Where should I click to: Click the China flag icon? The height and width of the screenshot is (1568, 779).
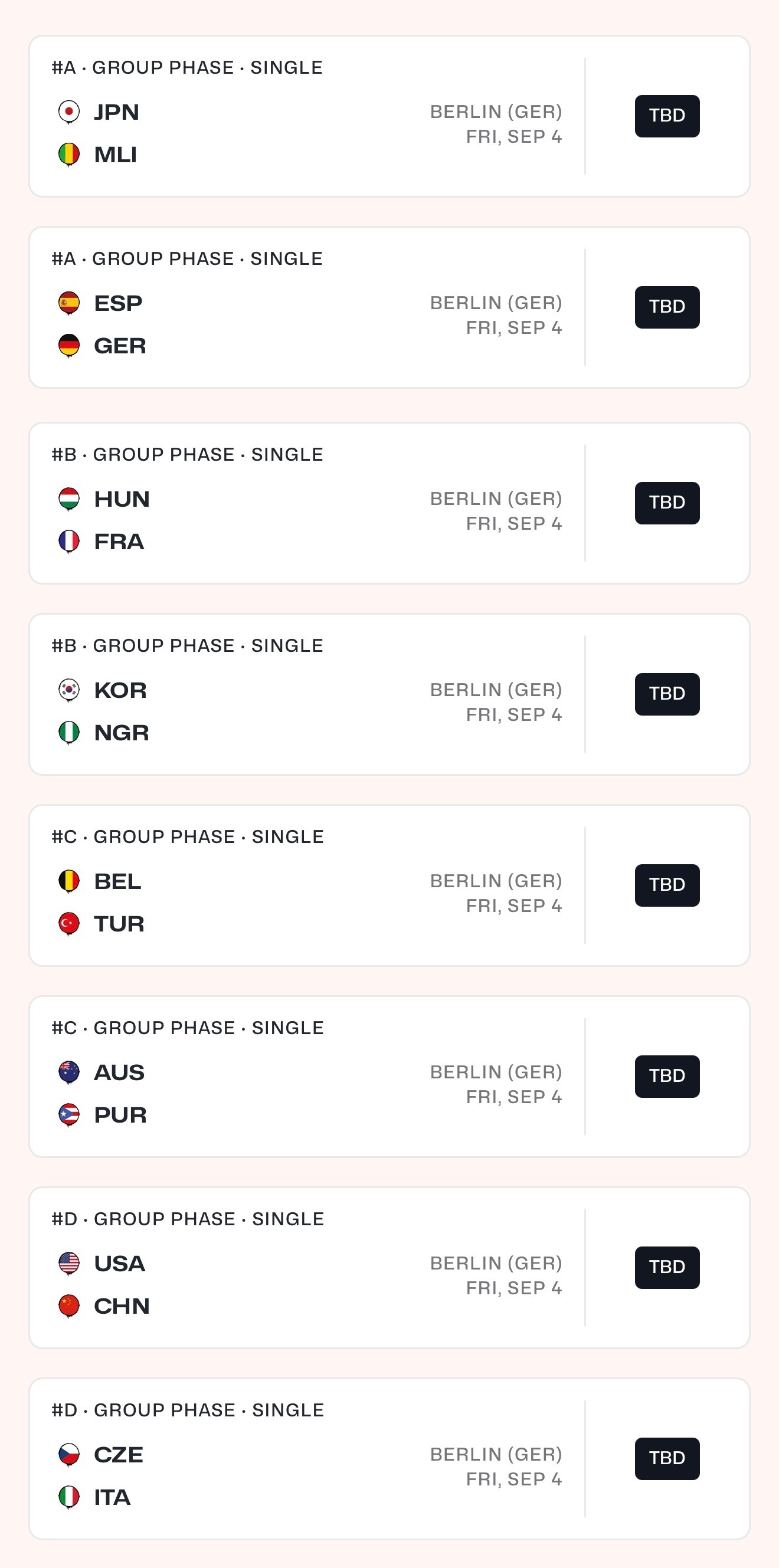[69, 1306]
